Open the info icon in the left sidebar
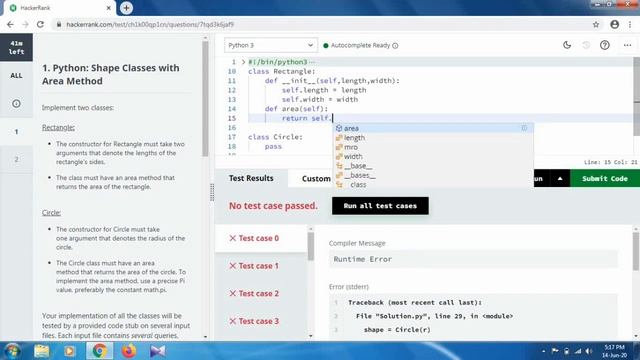 point(16,104)
